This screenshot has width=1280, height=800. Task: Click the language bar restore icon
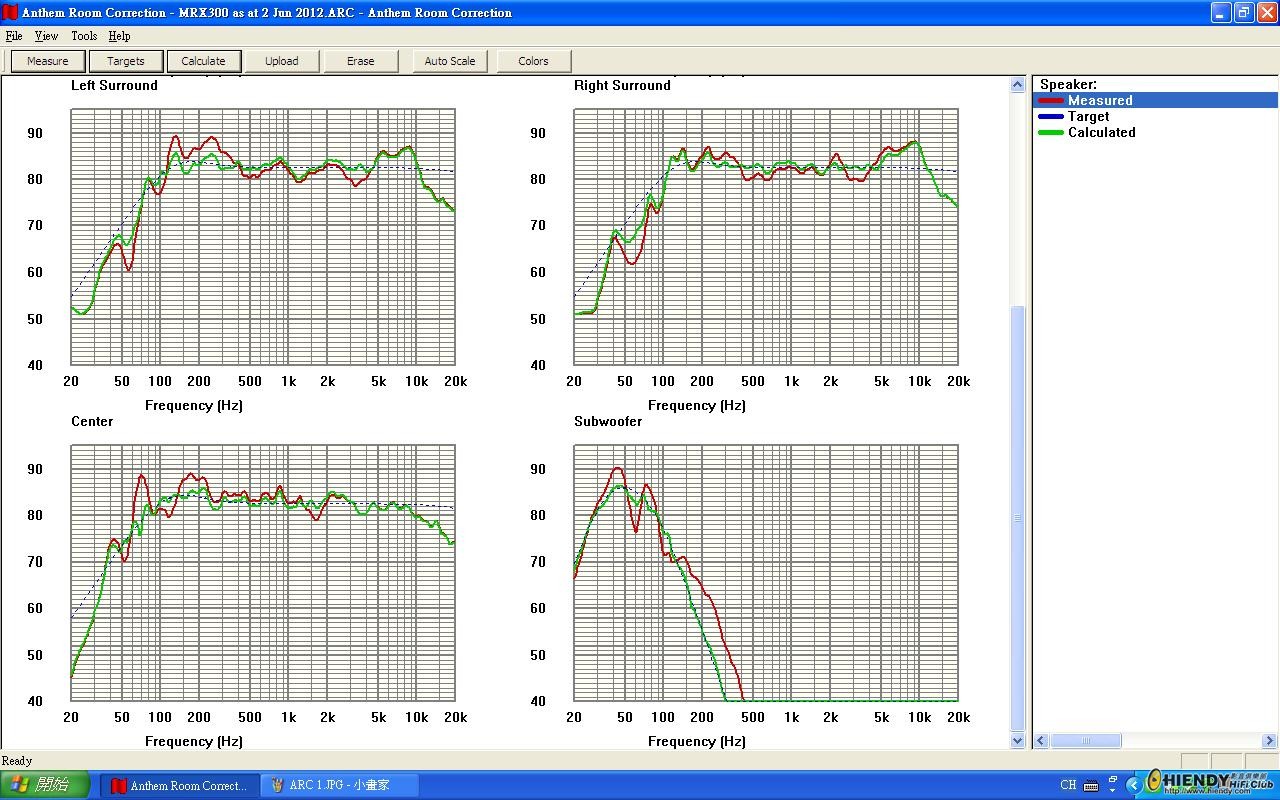pyautogui.click(x=1112, y=777)
